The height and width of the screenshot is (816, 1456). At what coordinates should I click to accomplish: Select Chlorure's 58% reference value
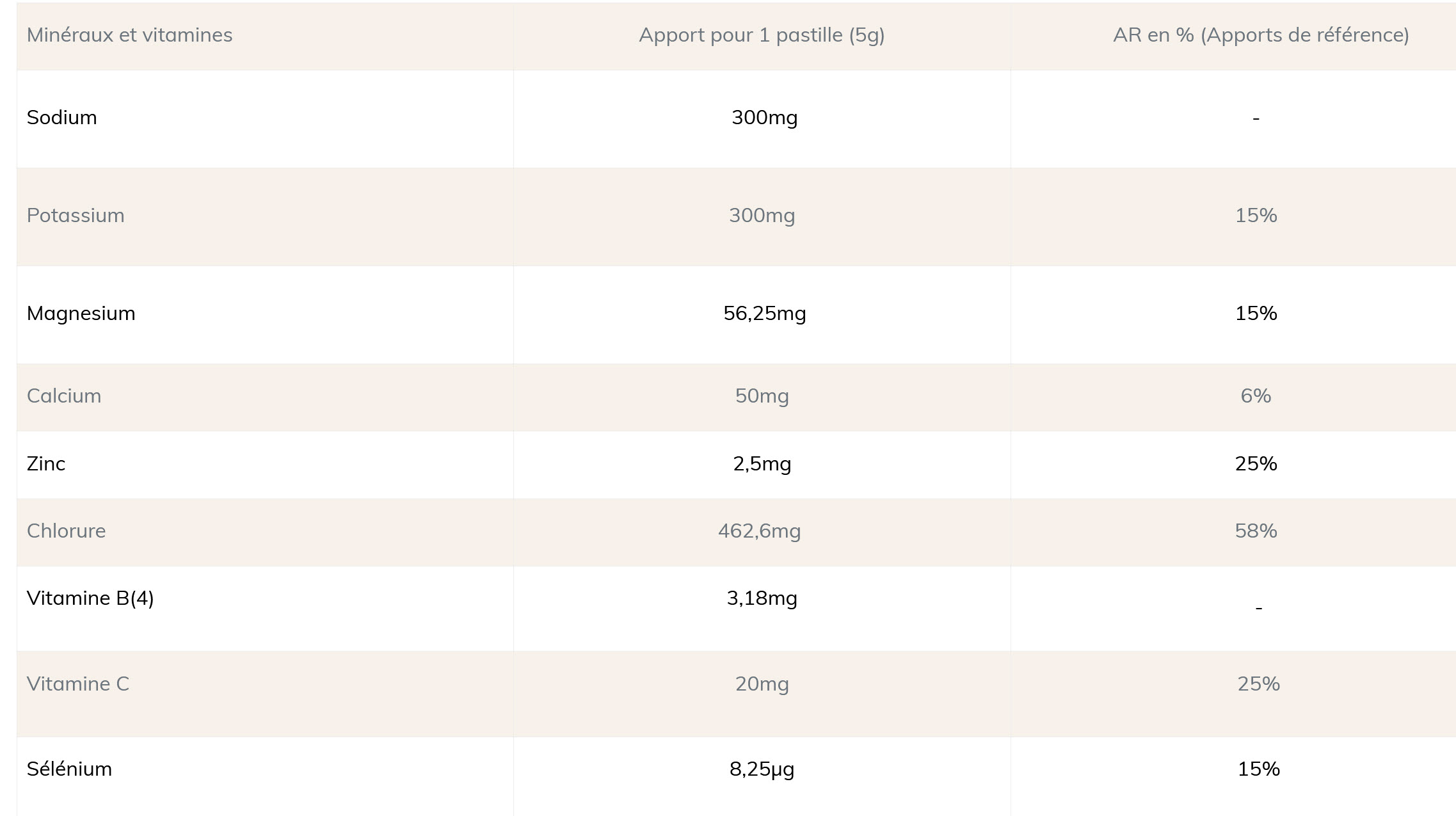[x=1256, y=531]
